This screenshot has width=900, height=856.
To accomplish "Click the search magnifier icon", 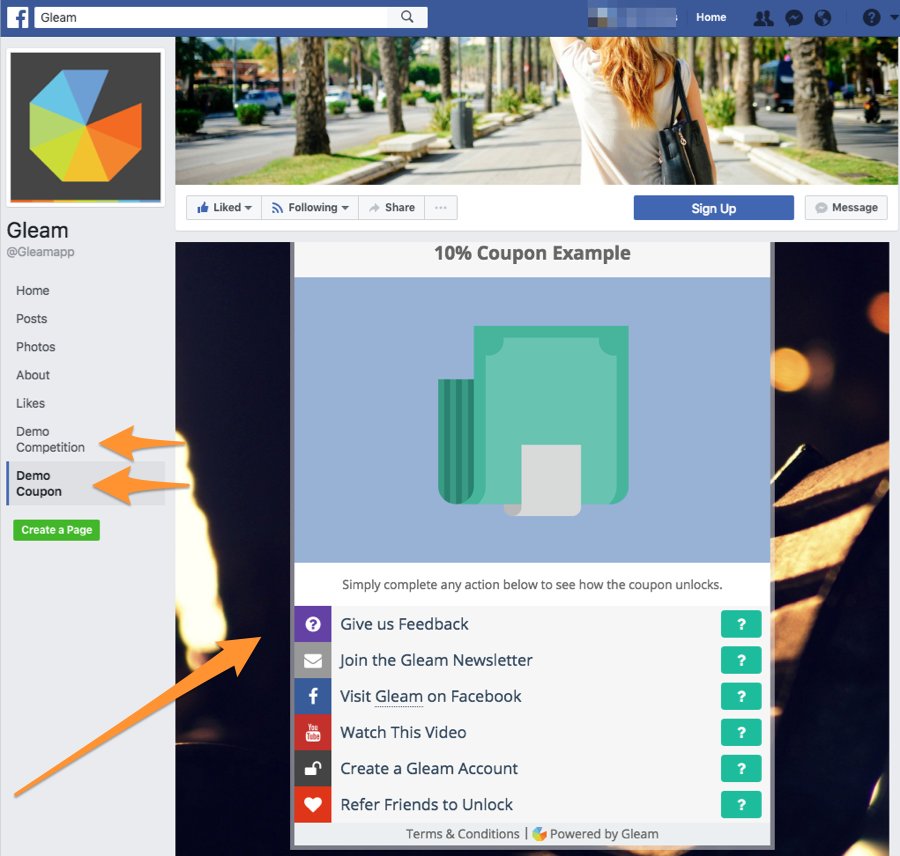I will click(x=407, y=17).
